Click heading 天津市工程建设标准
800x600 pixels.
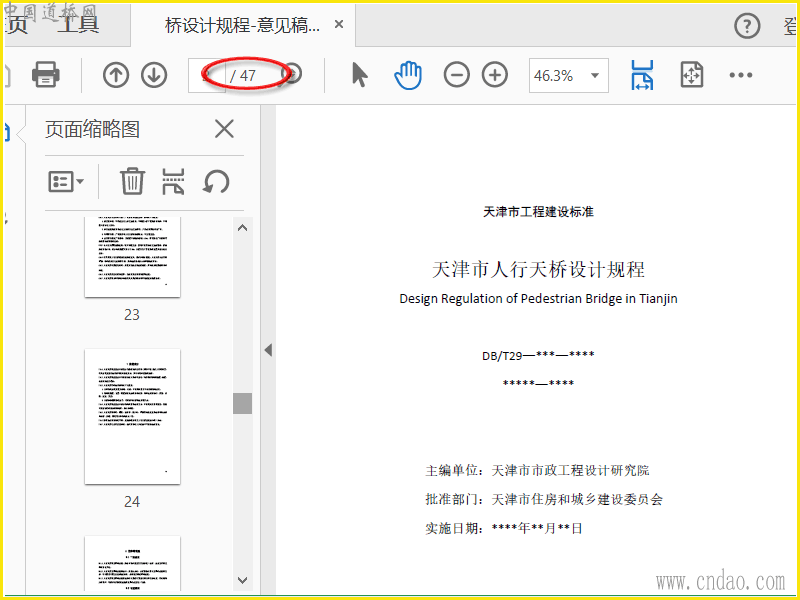(x=538, y=211)
